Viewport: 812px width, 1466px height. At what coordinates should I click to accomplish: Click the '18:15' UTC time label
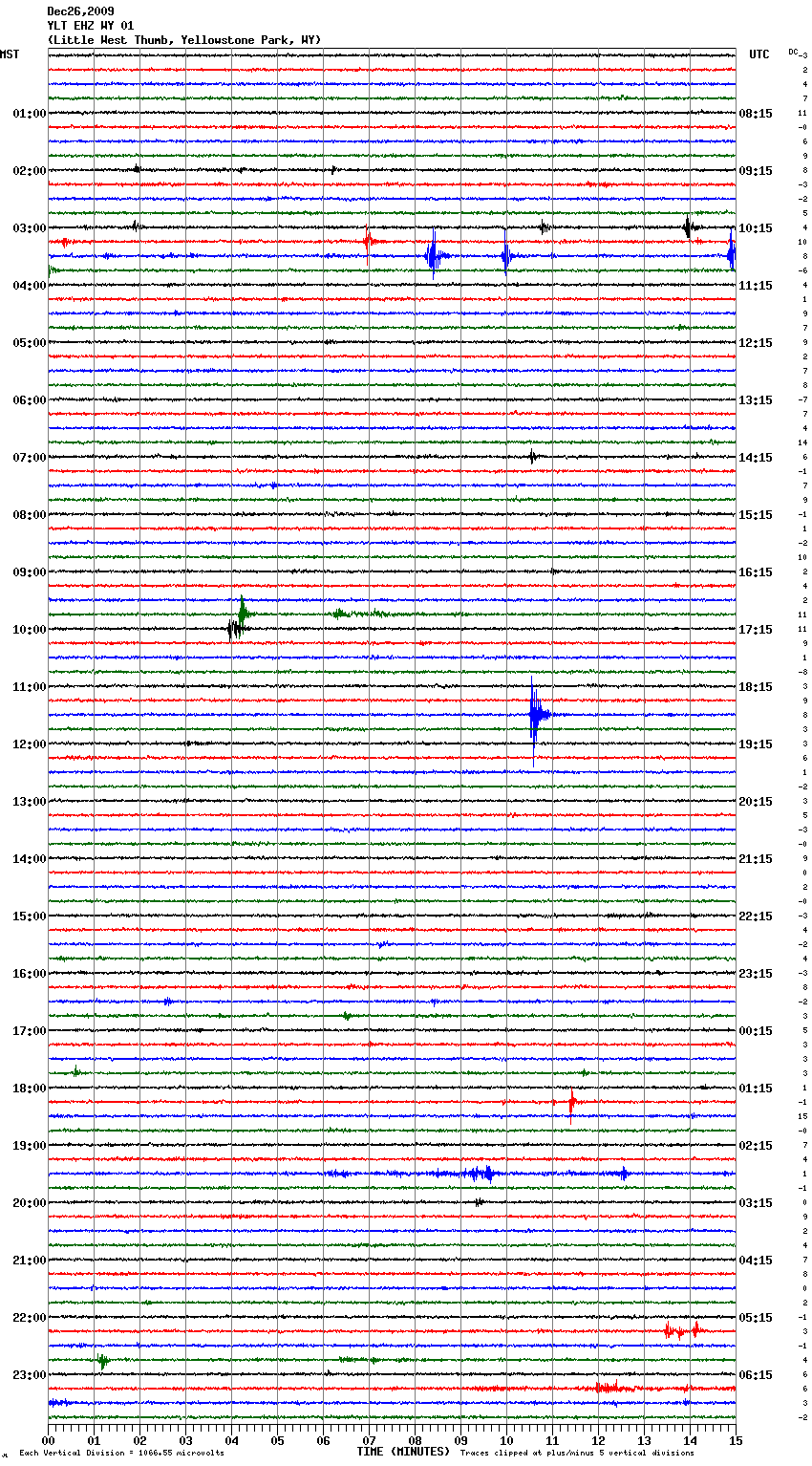point(756,687)
